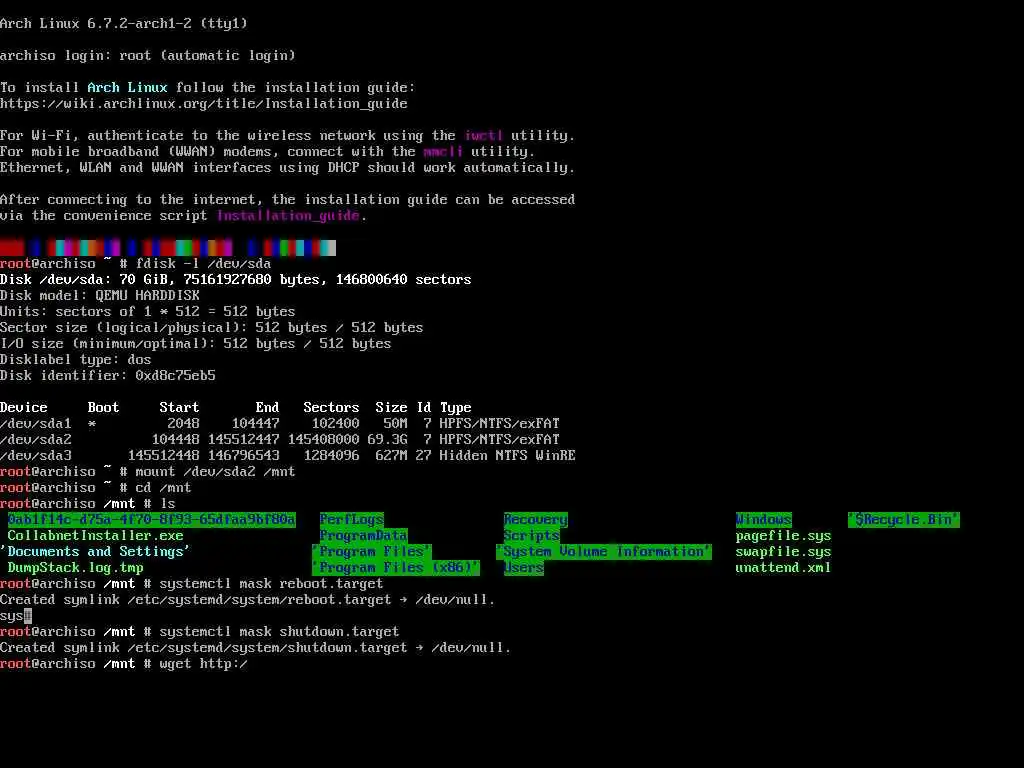Screen dimensions: 1024x768
Task: Click 'Created symlink' shutdown.target output line
Action: point(255,647)
